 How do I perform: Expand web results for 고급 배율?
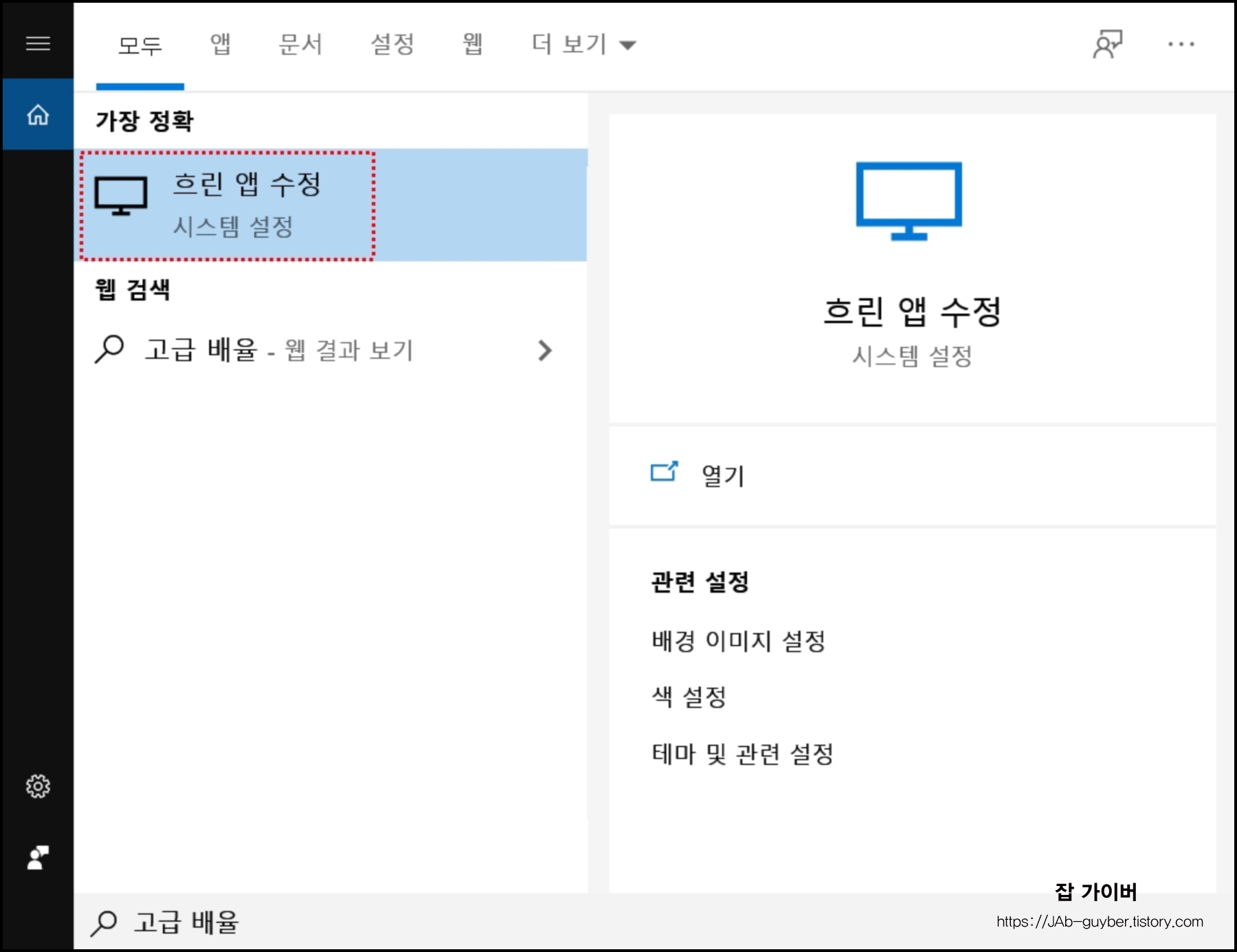pos(545,351)
